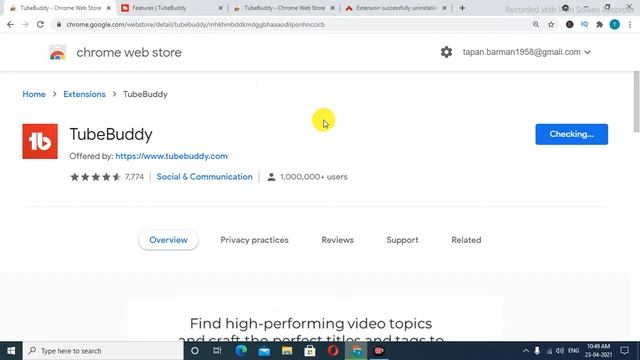Screen dimensions: 640x360
Task: Open the notification center icon
Action: tap(624, 351)
